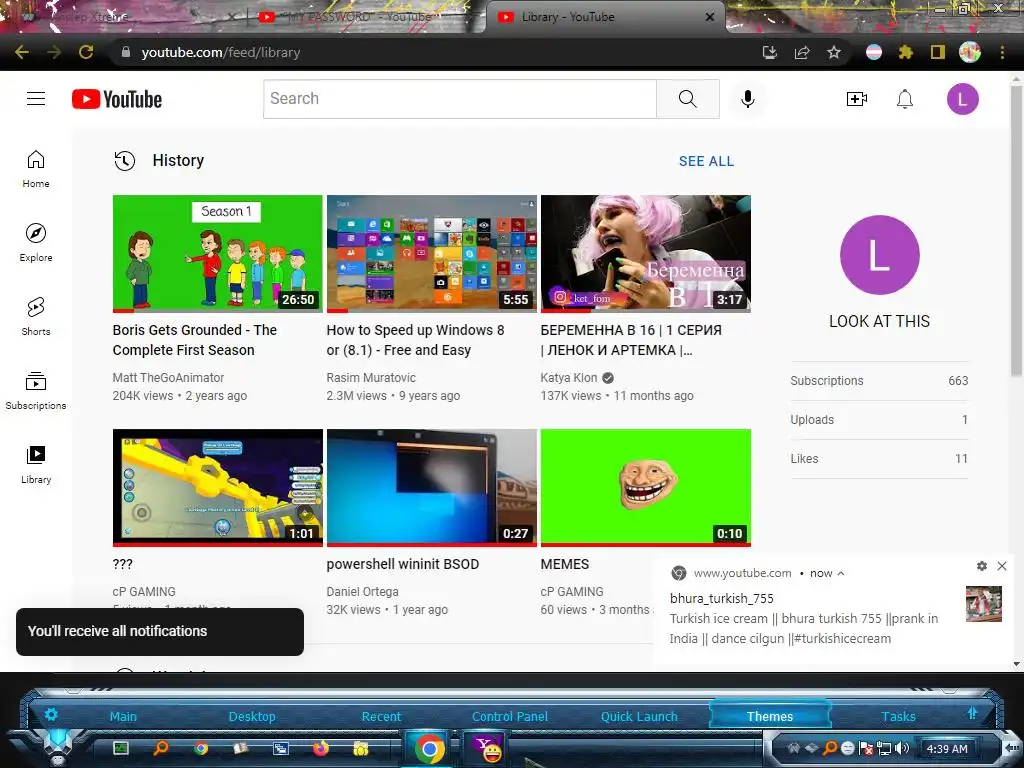Click the volume speaker tray icon
The width and height of the screenshot is (1024, 768).
point(902,748)
